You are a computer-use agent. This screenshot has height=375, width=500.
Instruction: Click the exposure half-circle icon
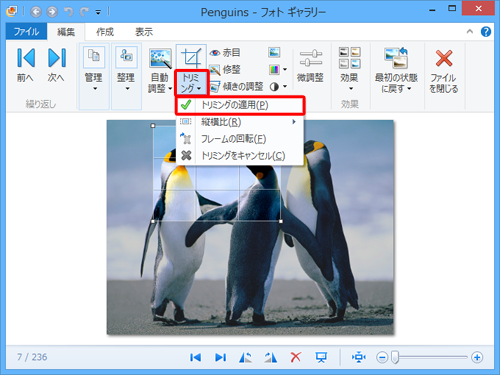pos(274,87)
